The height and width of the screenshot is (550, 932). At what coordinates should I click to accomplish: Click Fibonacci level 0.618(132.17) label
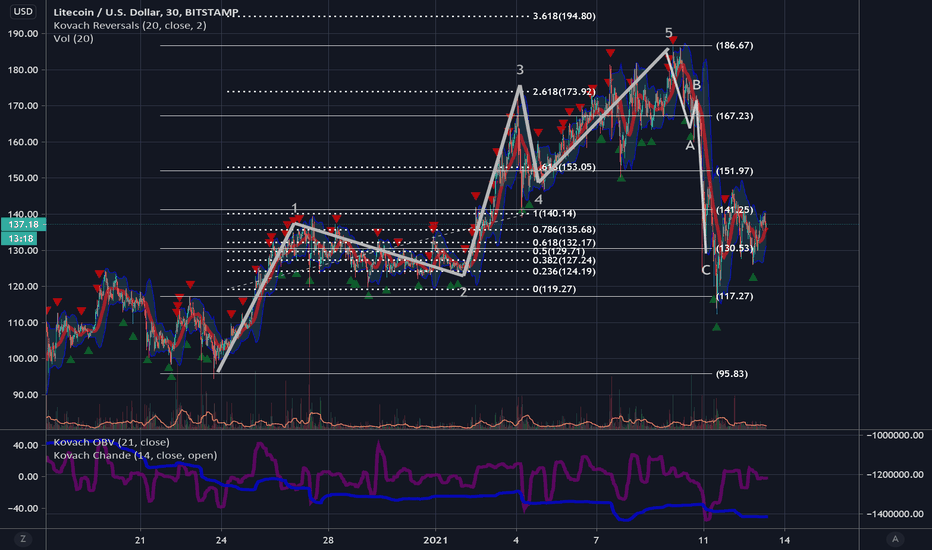coord(563,243)
